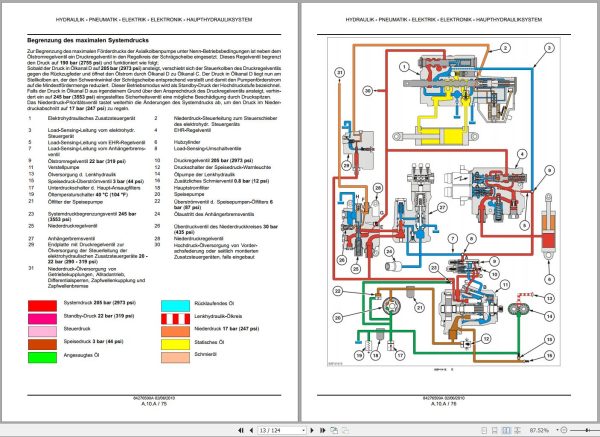Screen dimensions: 600x437
Task: Click the green Angesaugtes Öl swatch
Action: pyautogui.click(x=42, y=357)
